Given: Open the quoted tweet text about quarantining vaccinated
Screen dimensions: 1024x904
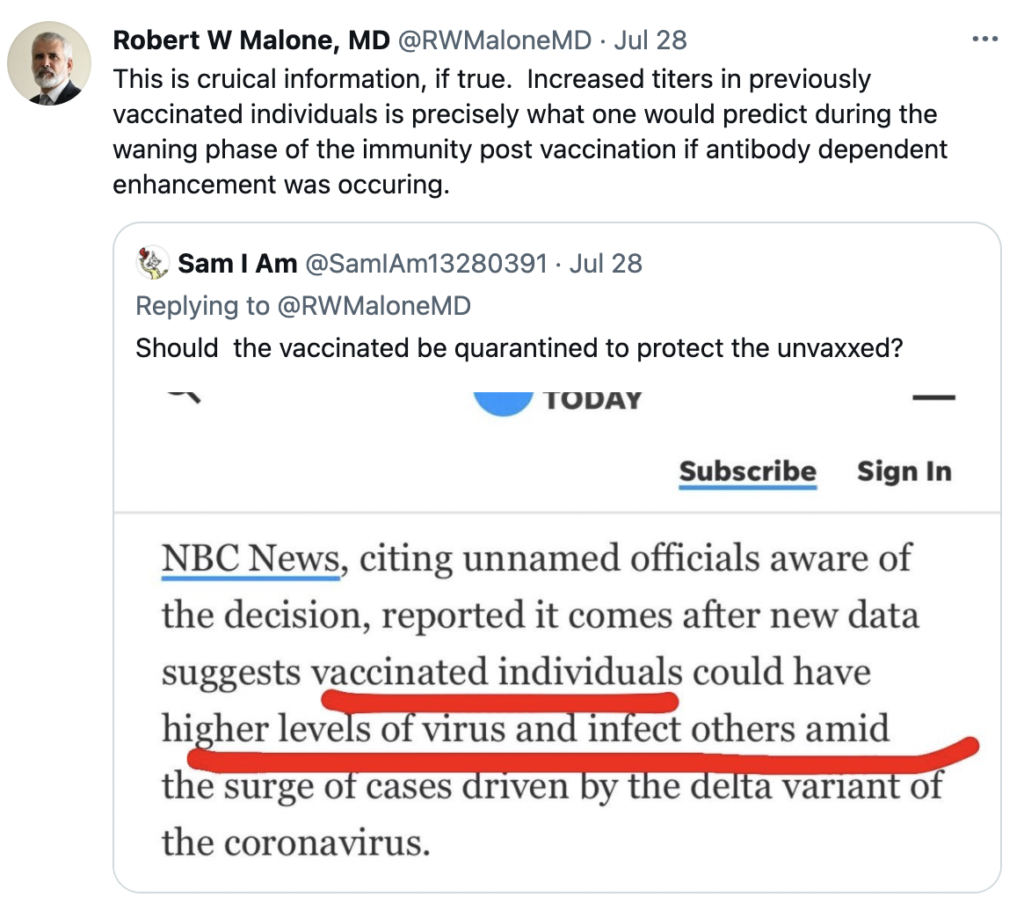Looking at the screenshot, I should [x=519, y=348].
